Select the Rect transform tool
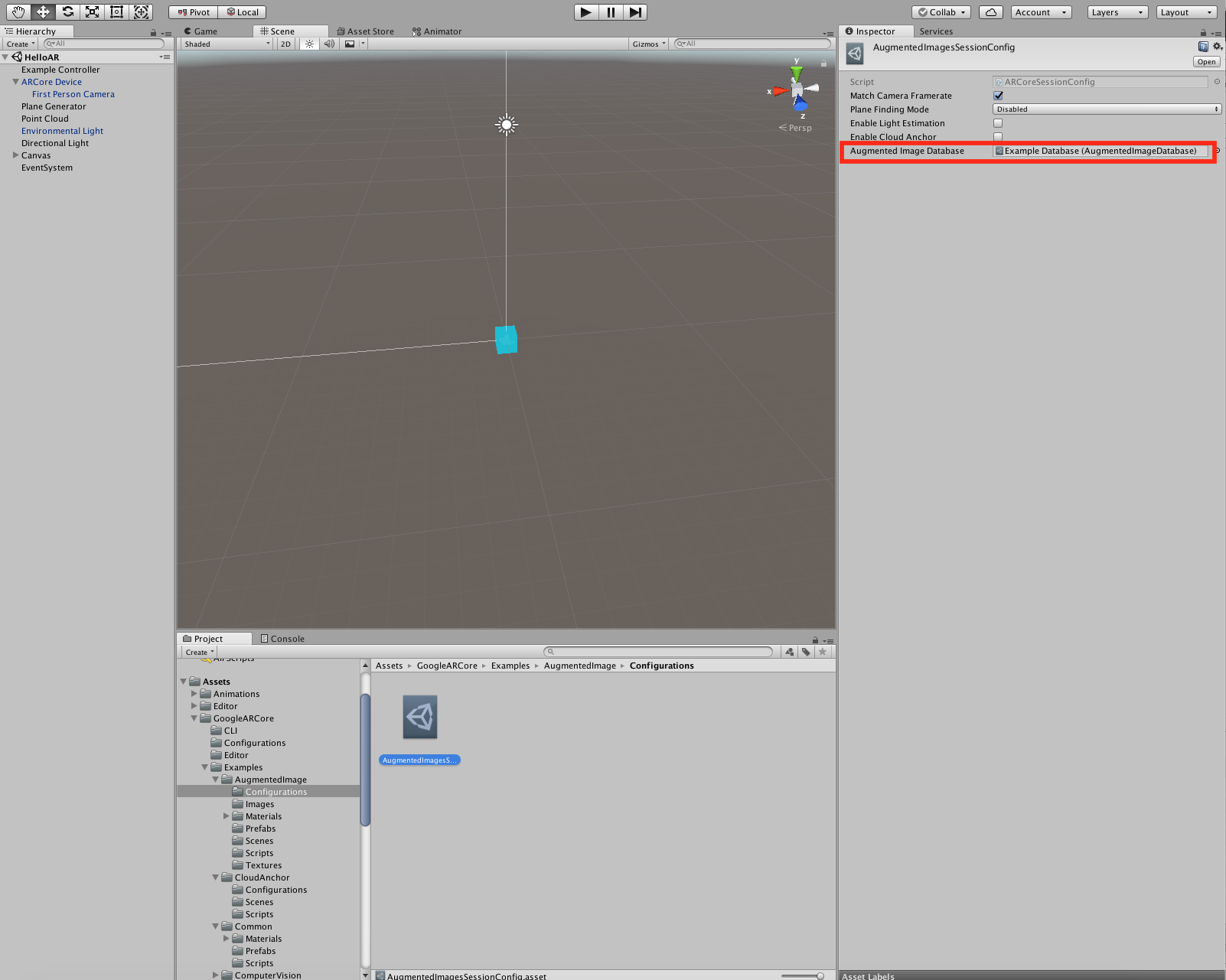This screenshot has width=1226, height=980. tap(116, 12)
